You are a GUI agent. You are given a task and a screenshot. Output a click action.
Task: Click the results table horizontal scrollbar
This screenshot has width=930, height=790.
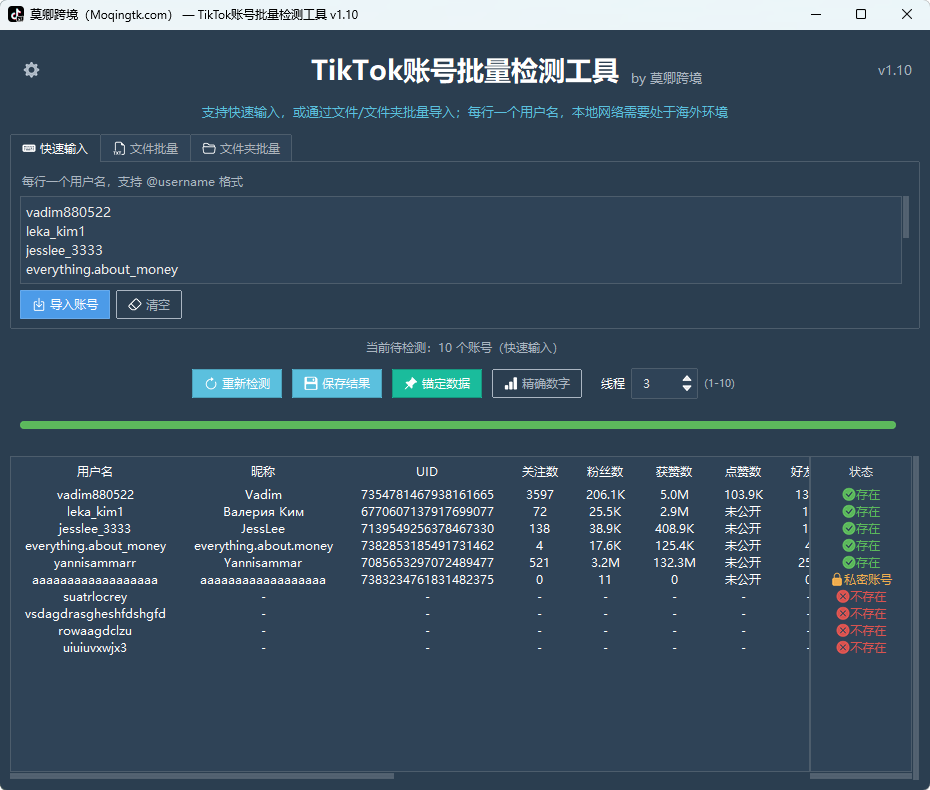[202, 776]
